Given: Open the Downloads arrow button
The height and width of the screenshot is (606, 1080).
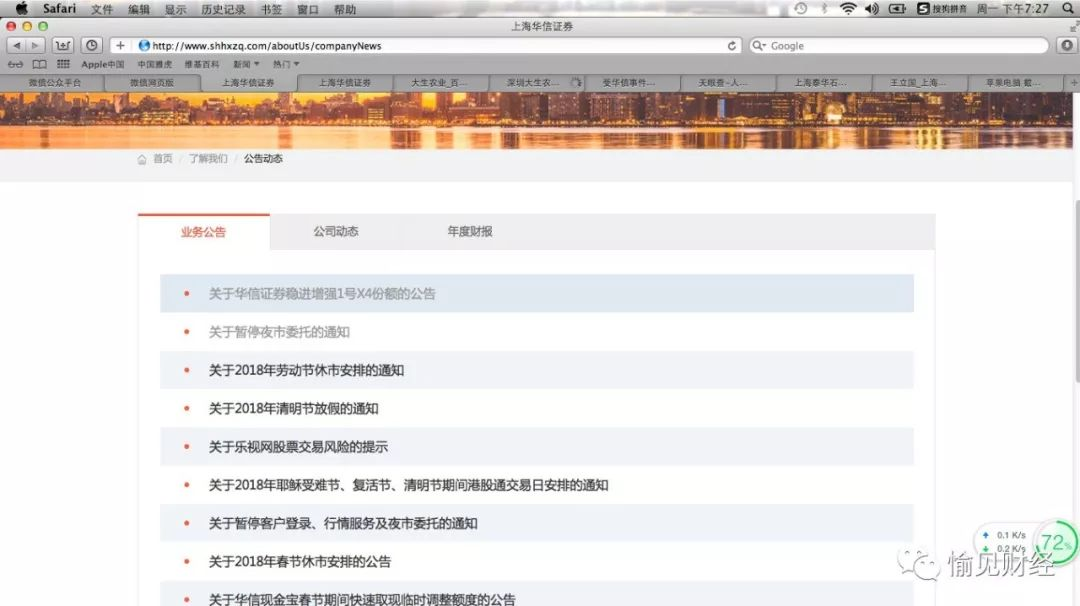Looking at the screenshot, I should coord(1066,46).
